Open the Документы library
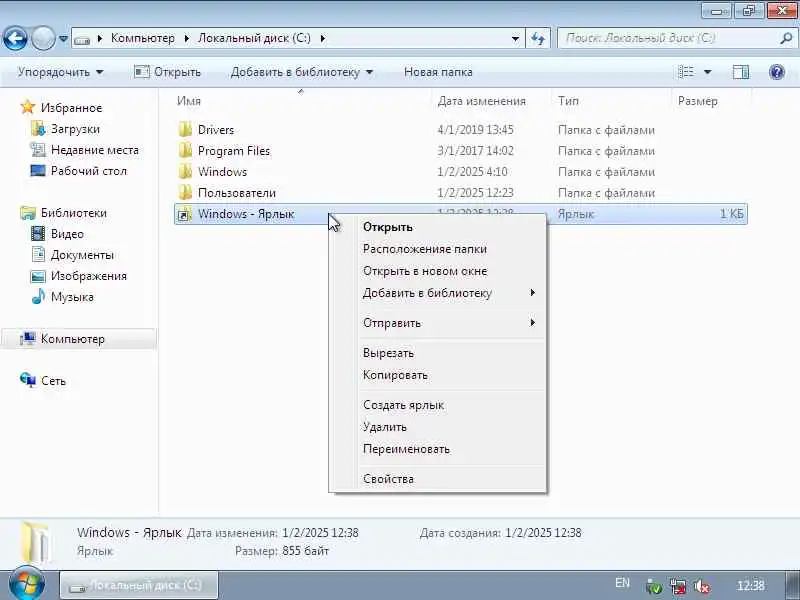This screenshot has width=800, height=600. tap(82, 255)
